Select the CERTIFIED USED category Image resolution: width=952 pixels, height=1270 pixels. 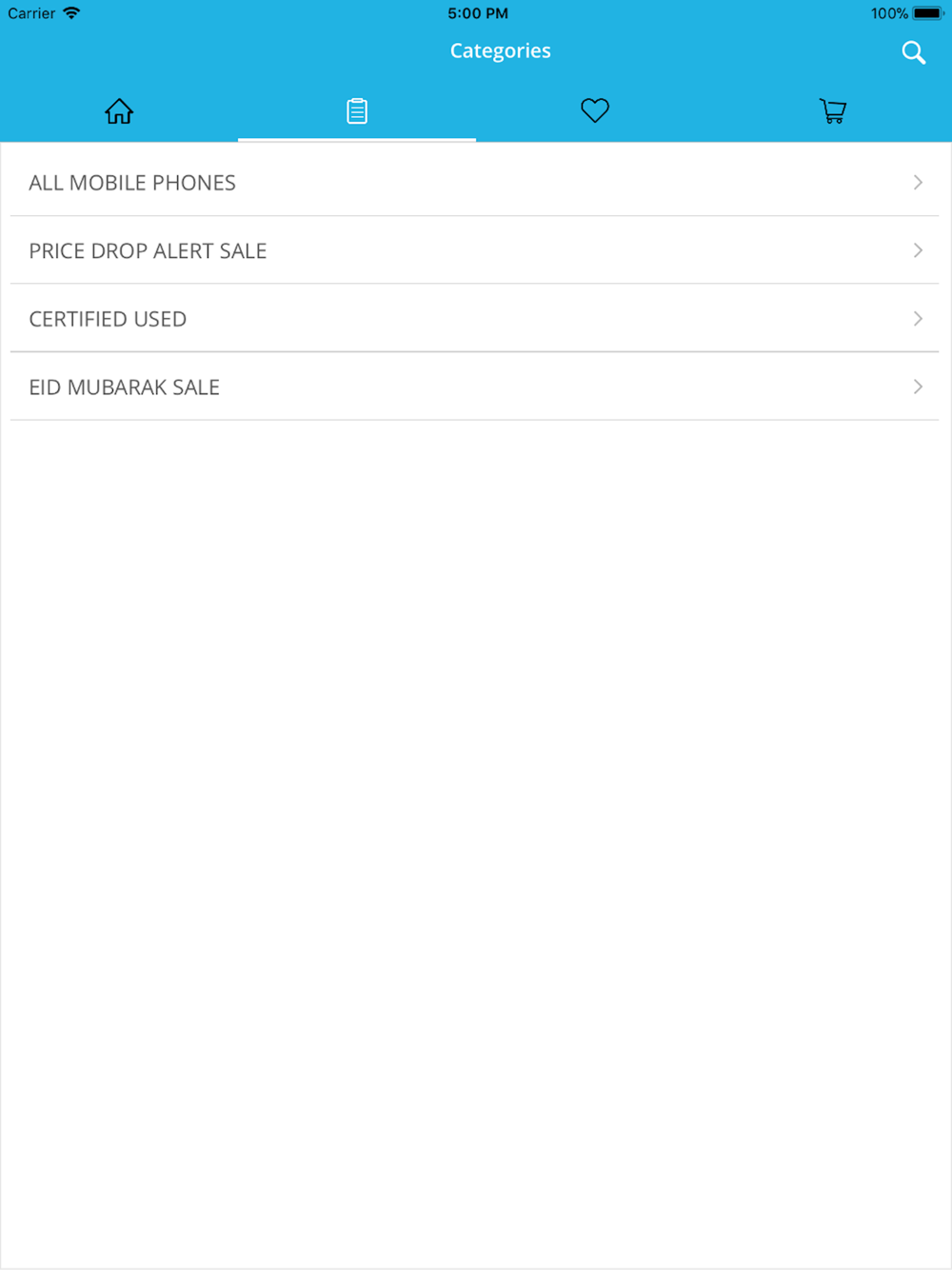474,319
